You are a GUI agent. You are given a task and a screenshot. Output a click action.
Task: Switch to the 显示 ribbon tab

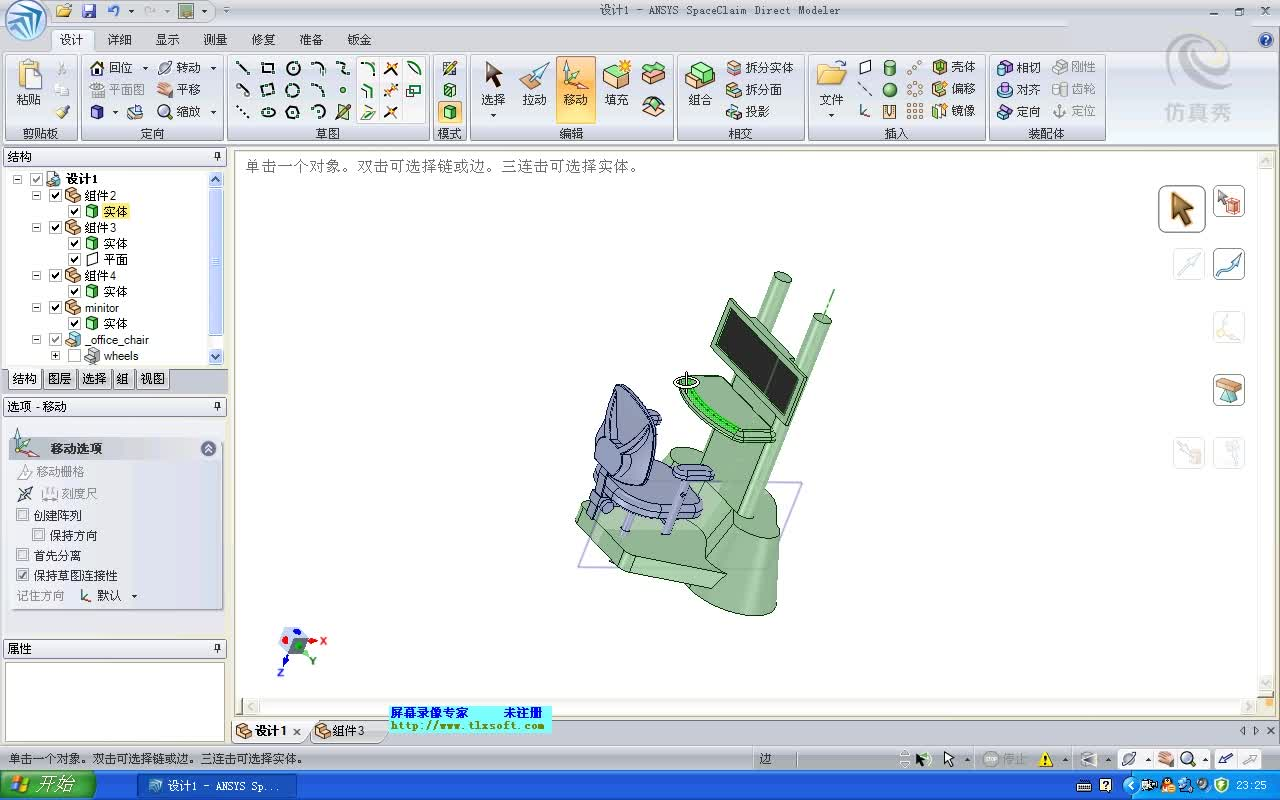(x=166, y=40)
